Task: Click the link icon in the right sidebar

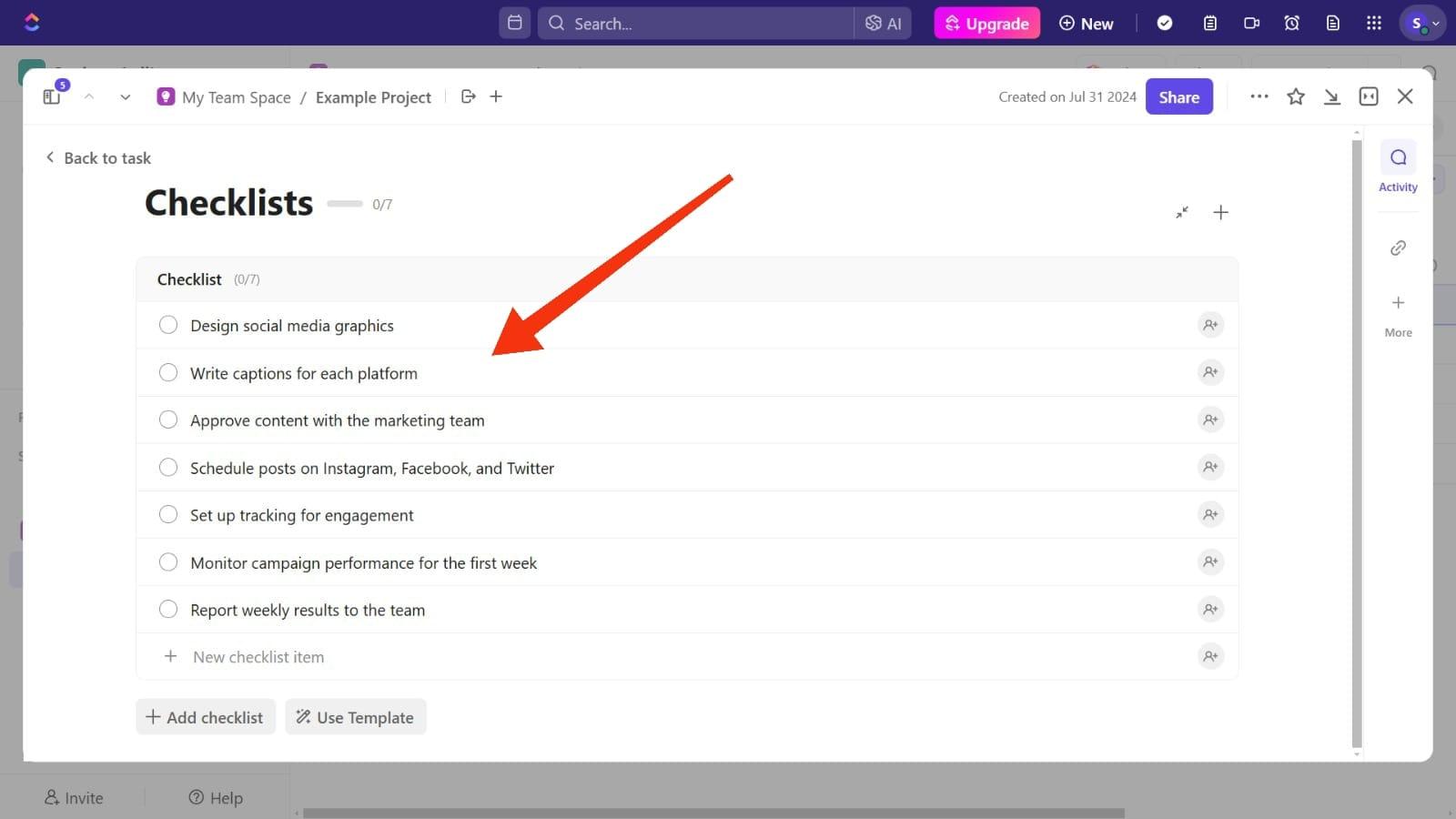Action: 1398,248
